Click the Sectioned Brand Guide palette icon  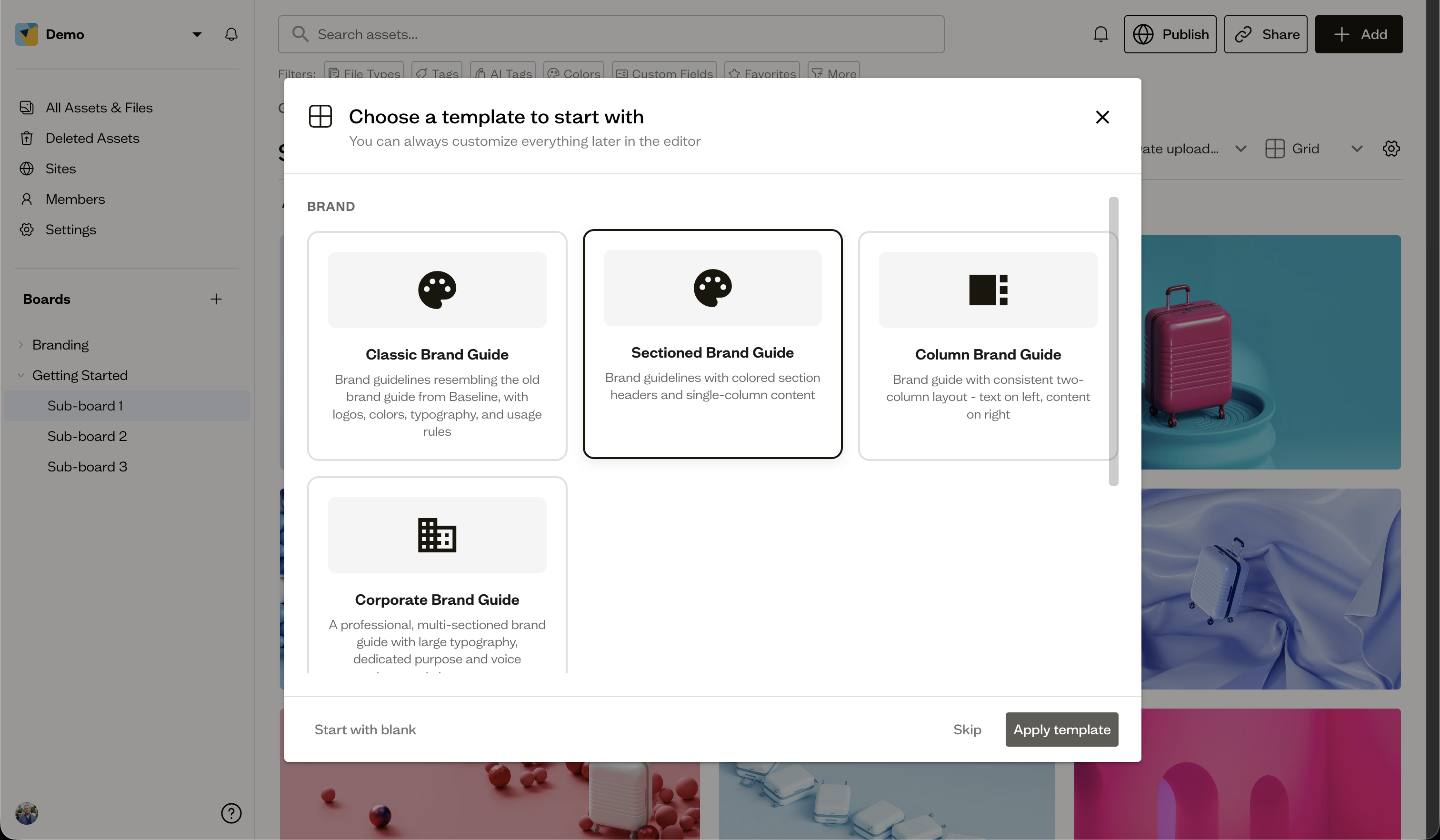[x=712, y=288]
